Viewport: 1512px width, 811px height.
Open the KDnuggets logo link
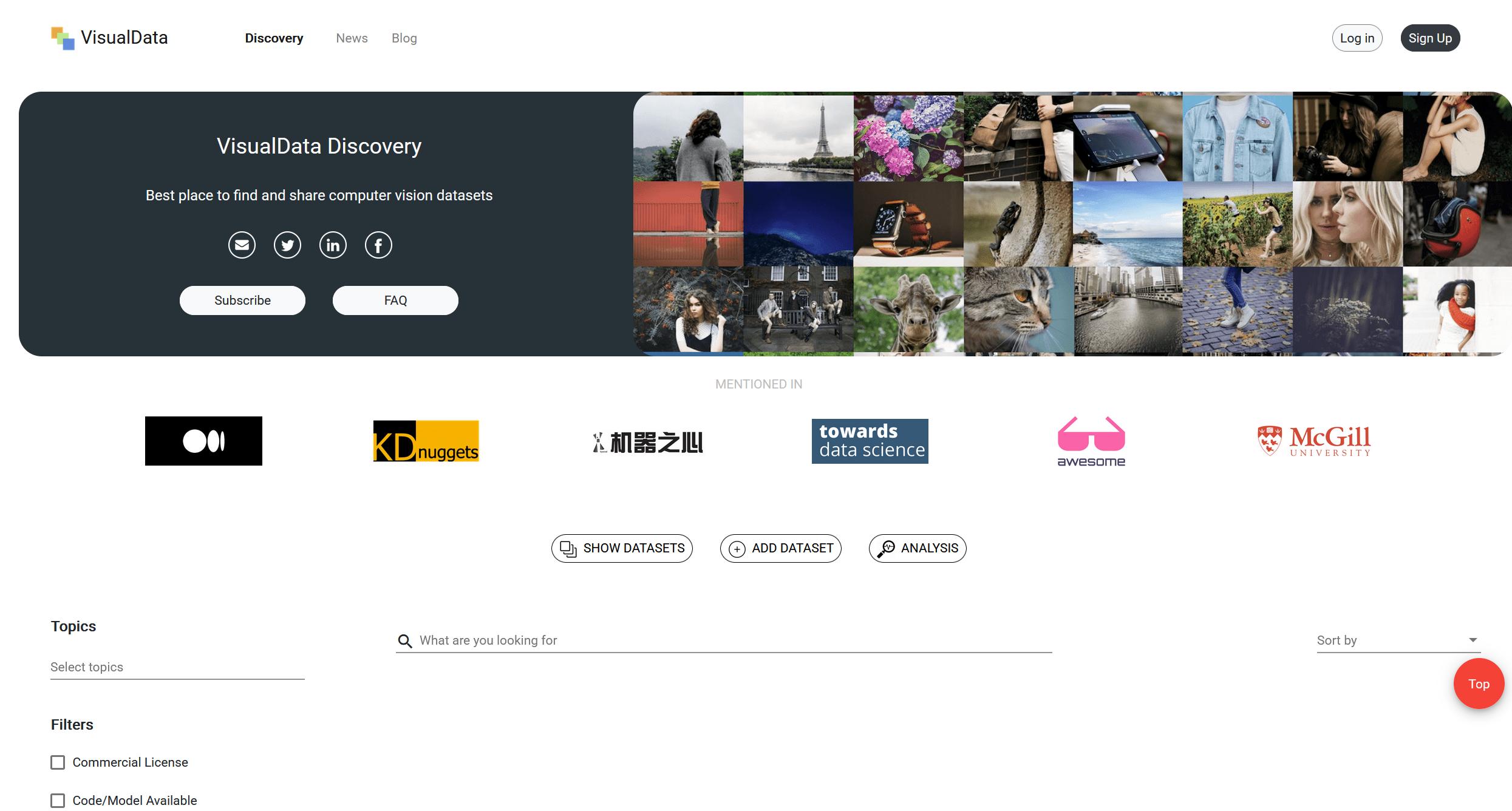(426, 441)
